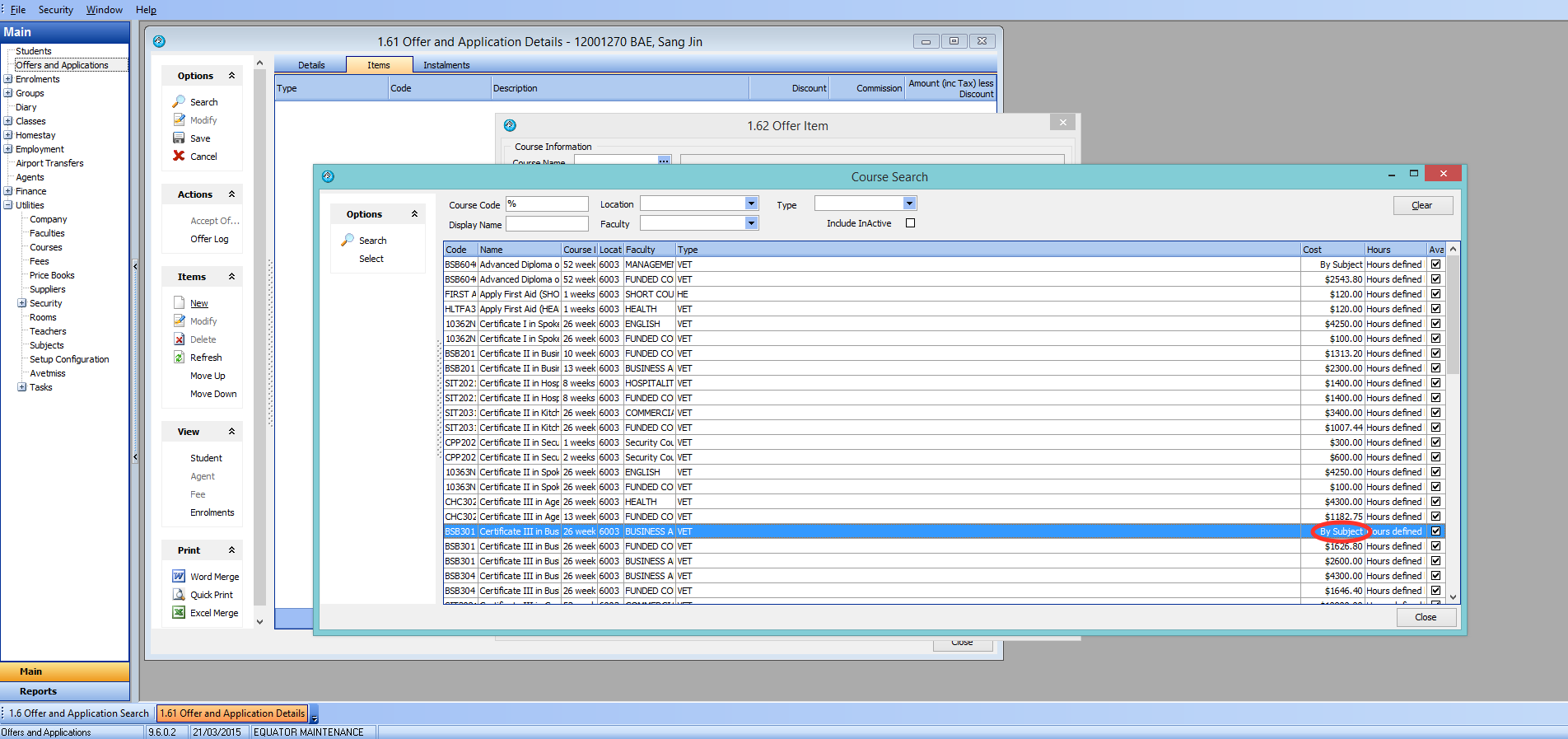Toggle Available checkbox on highlighted BSB301 row

click(x=1435, y=531)
